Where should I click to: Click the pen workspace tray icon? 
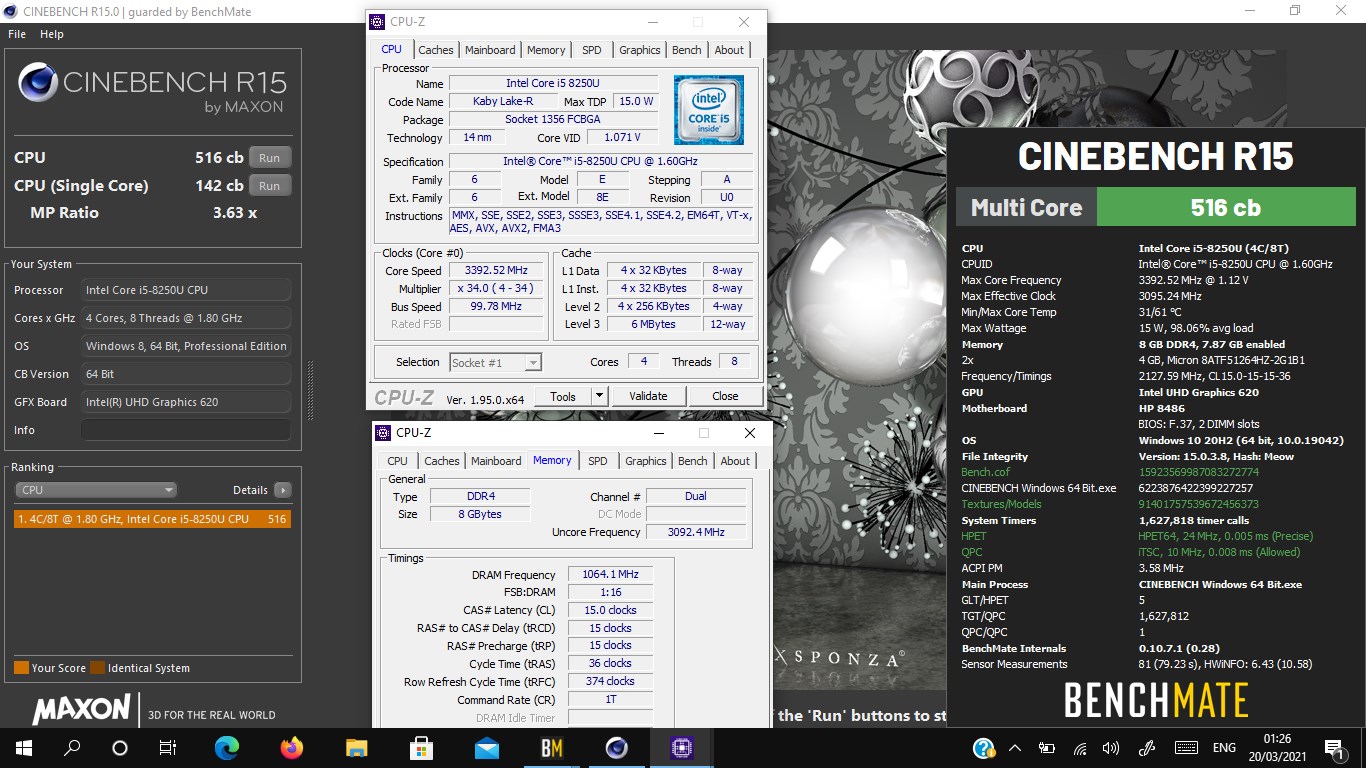(x=1147, y=747)
